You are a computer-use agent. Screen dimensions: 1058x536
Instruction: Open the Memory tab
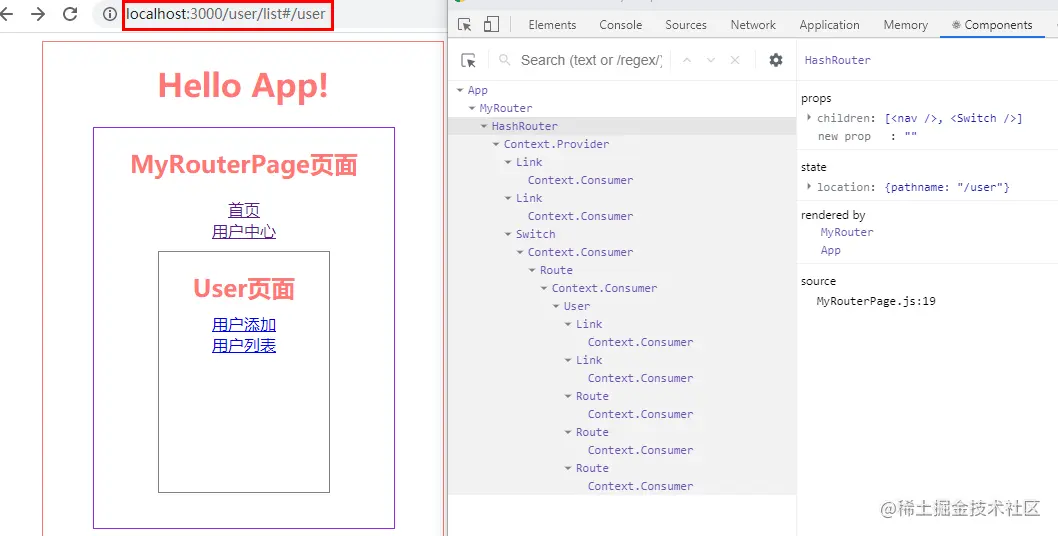[906, 25]
